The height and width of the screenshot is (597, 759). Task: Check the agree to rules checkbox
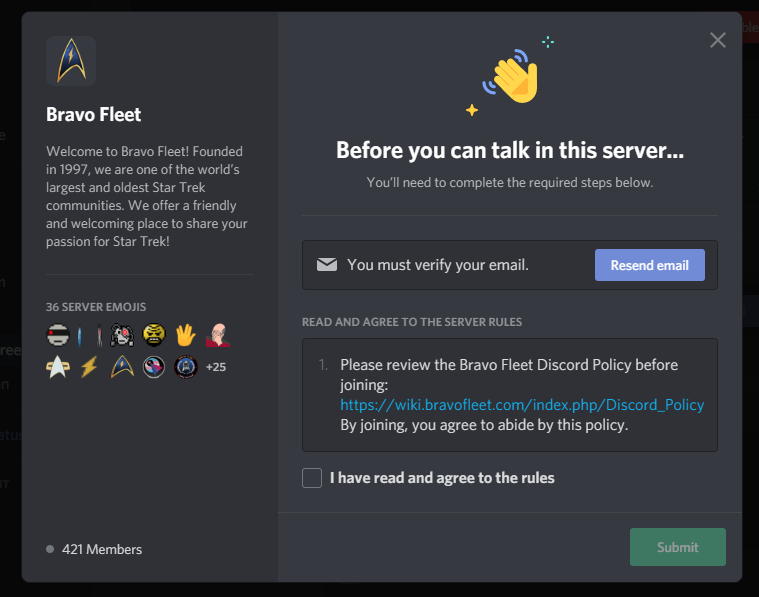(x=312, y=478)
